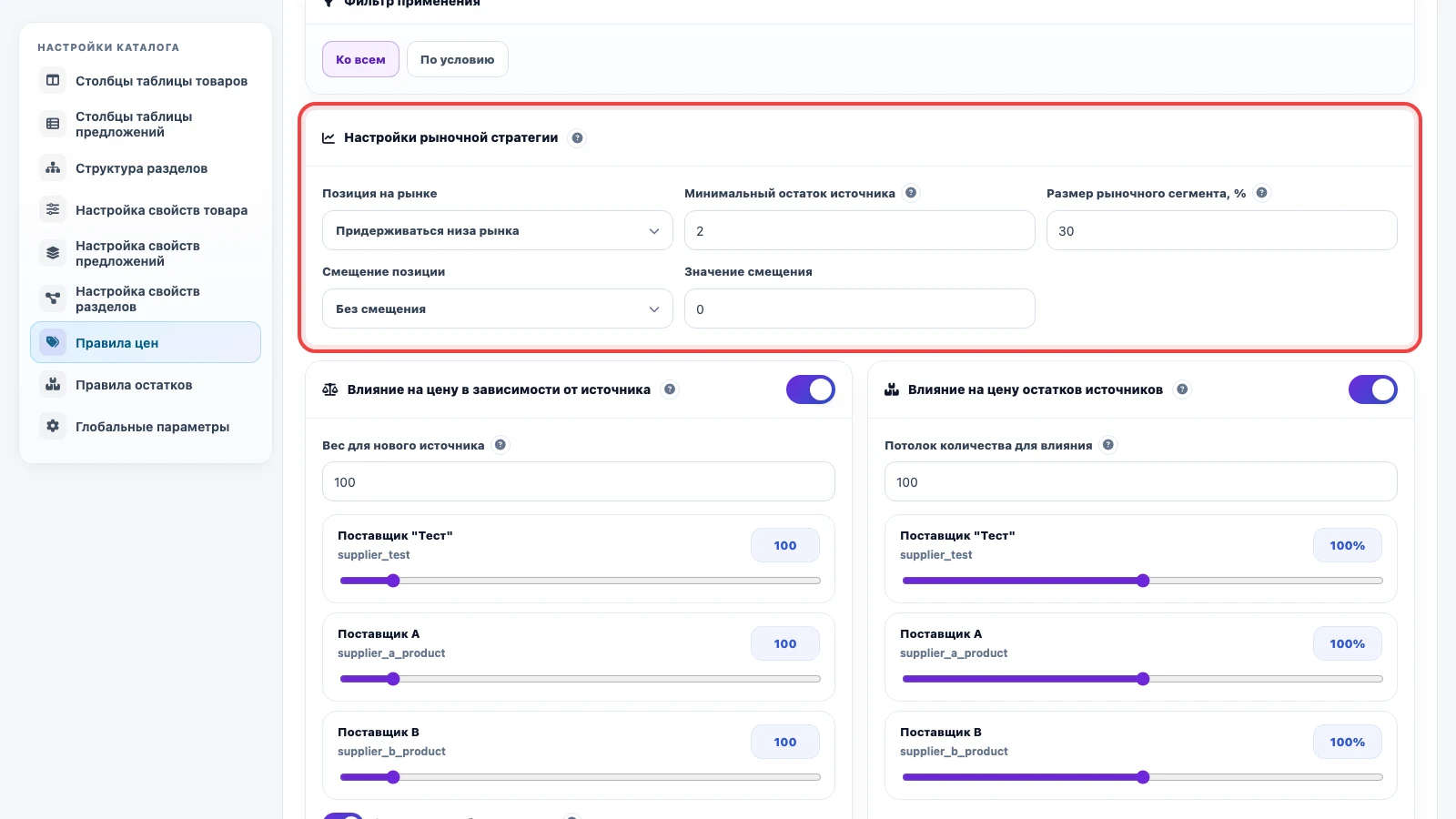Viewport: 1456px width, 819px height.
Task: Click the Значение смещения input field
Action: tap(860, 308)
